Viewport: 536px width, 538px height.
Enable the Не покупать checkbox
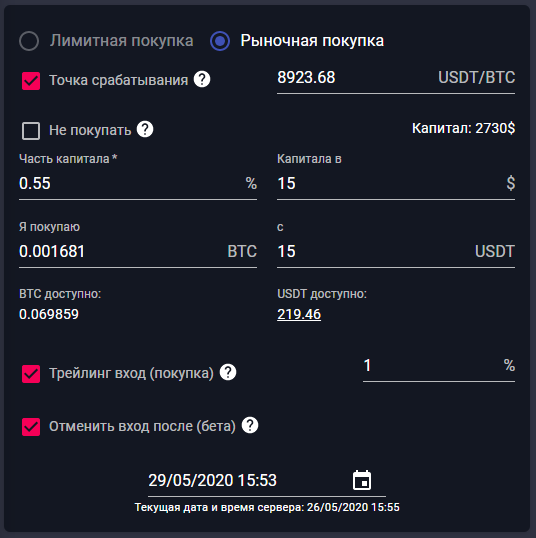(31, 131)
